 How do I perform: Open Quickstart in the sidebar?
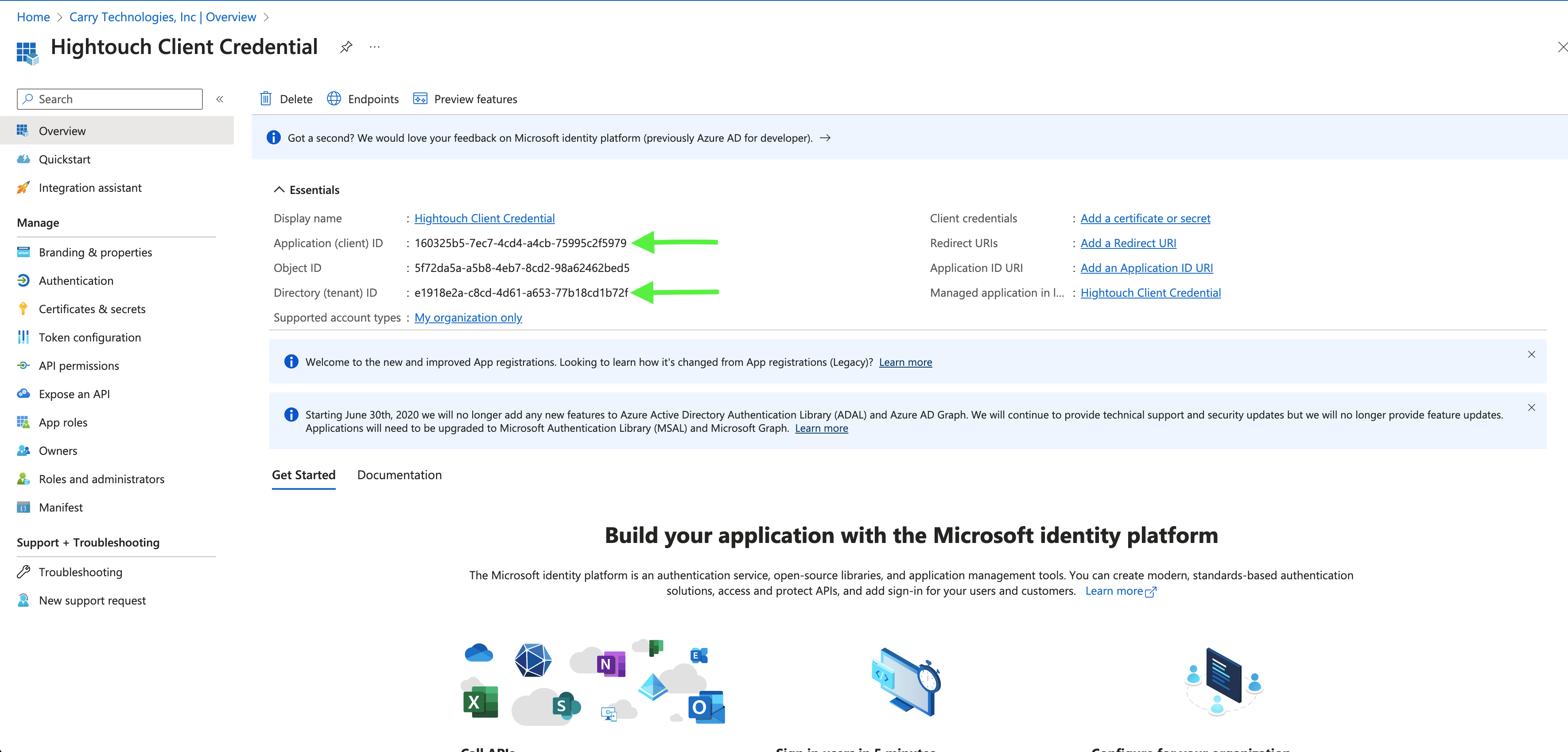click(x=117, y=159)
